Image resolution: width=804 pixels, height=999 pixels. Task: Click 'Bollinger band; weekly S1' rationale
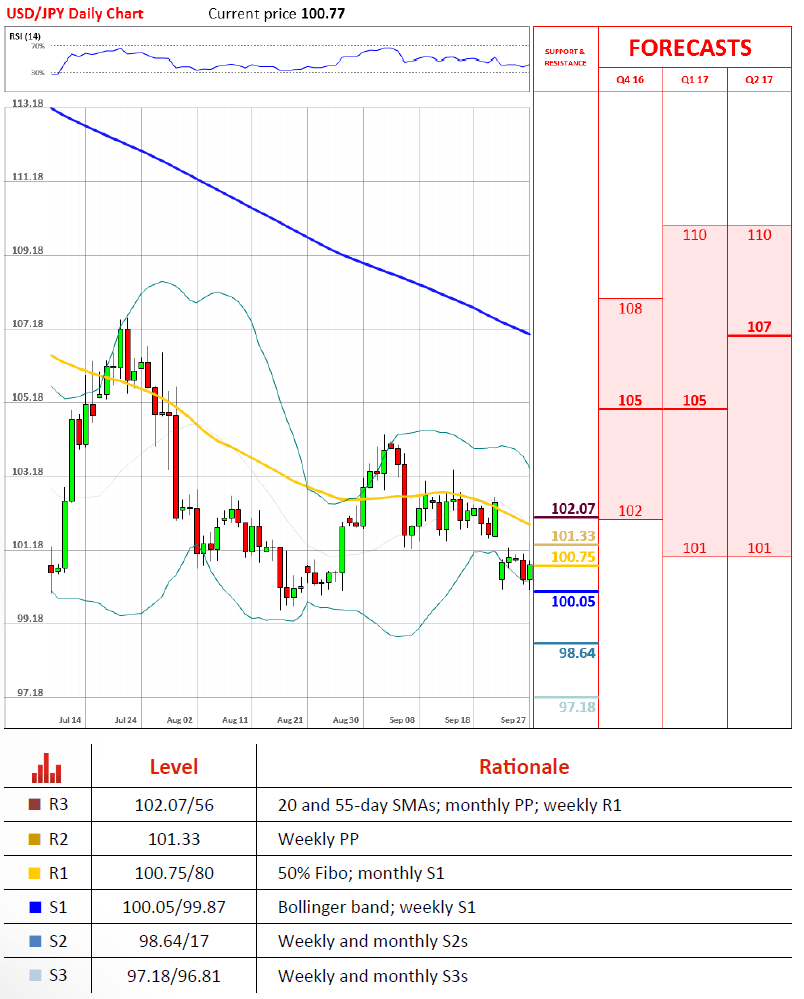377,907
